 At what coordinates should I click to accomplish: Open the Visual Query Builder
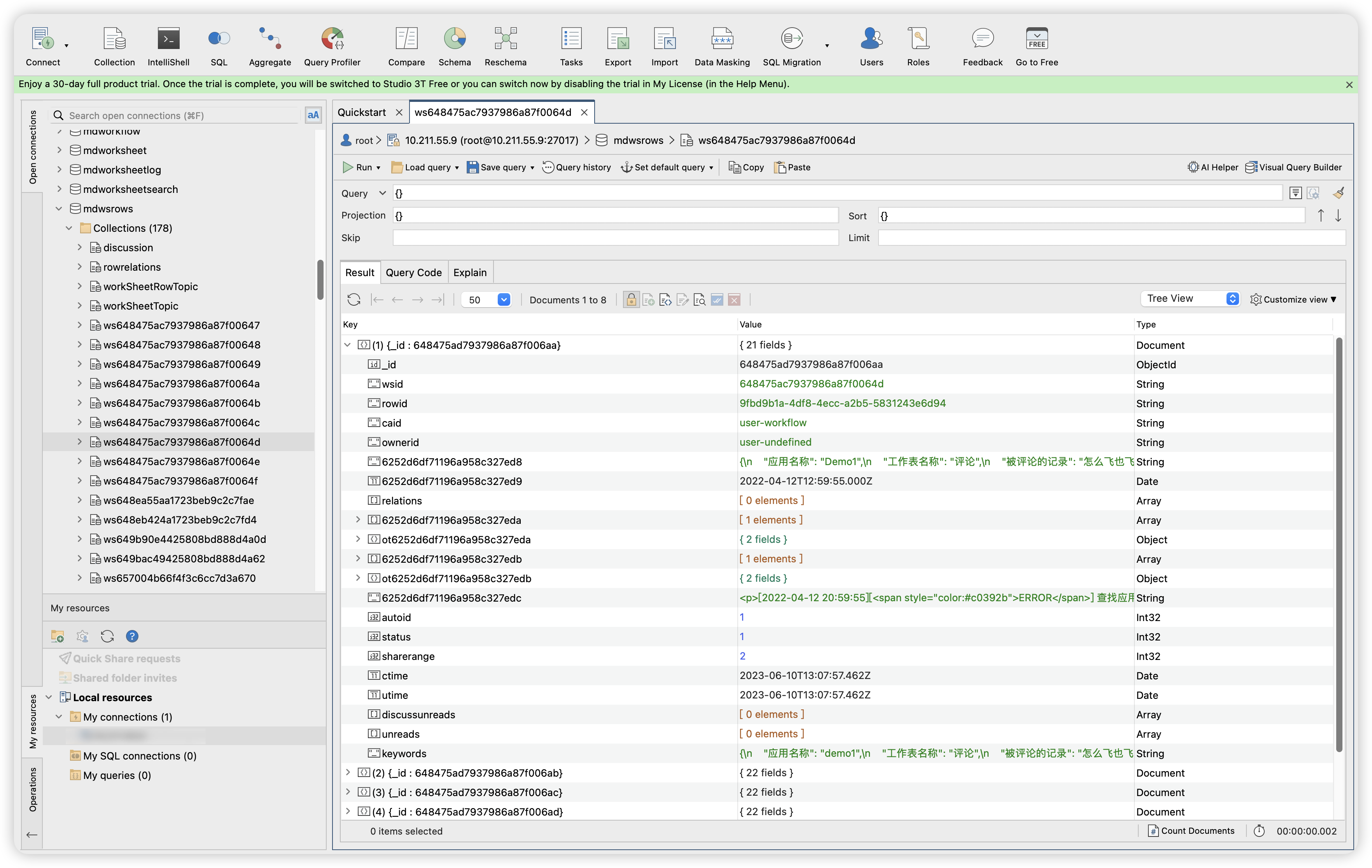[x=1293, y=167]
